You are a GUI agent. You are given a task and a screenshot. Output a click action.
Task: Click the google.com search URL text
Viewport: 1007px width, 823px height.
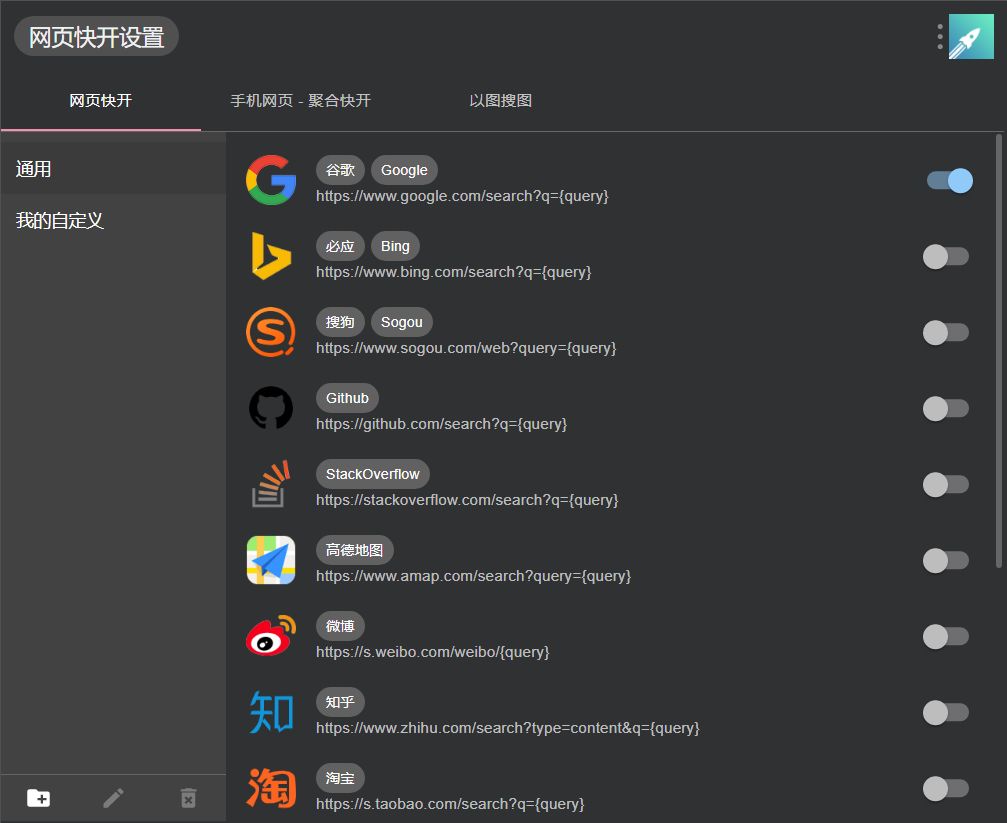(462, 196)
